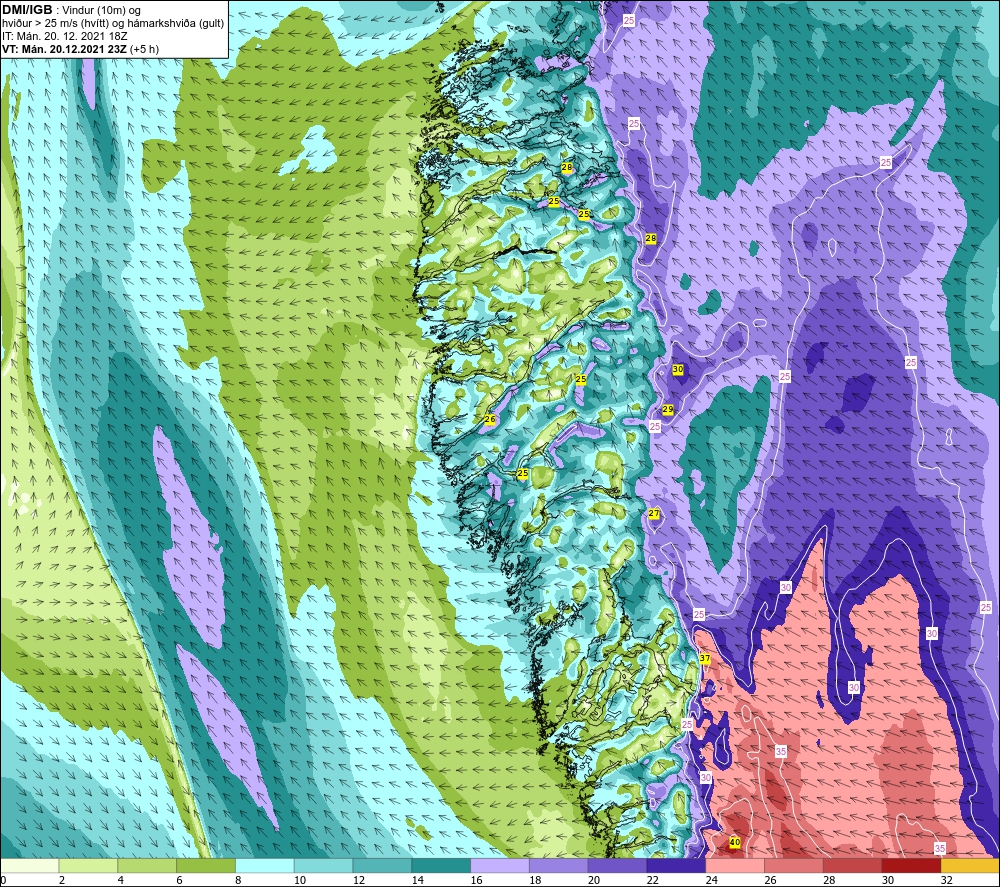Click the turquoise 10–12 m/s legend swatch

coord(324,865)
